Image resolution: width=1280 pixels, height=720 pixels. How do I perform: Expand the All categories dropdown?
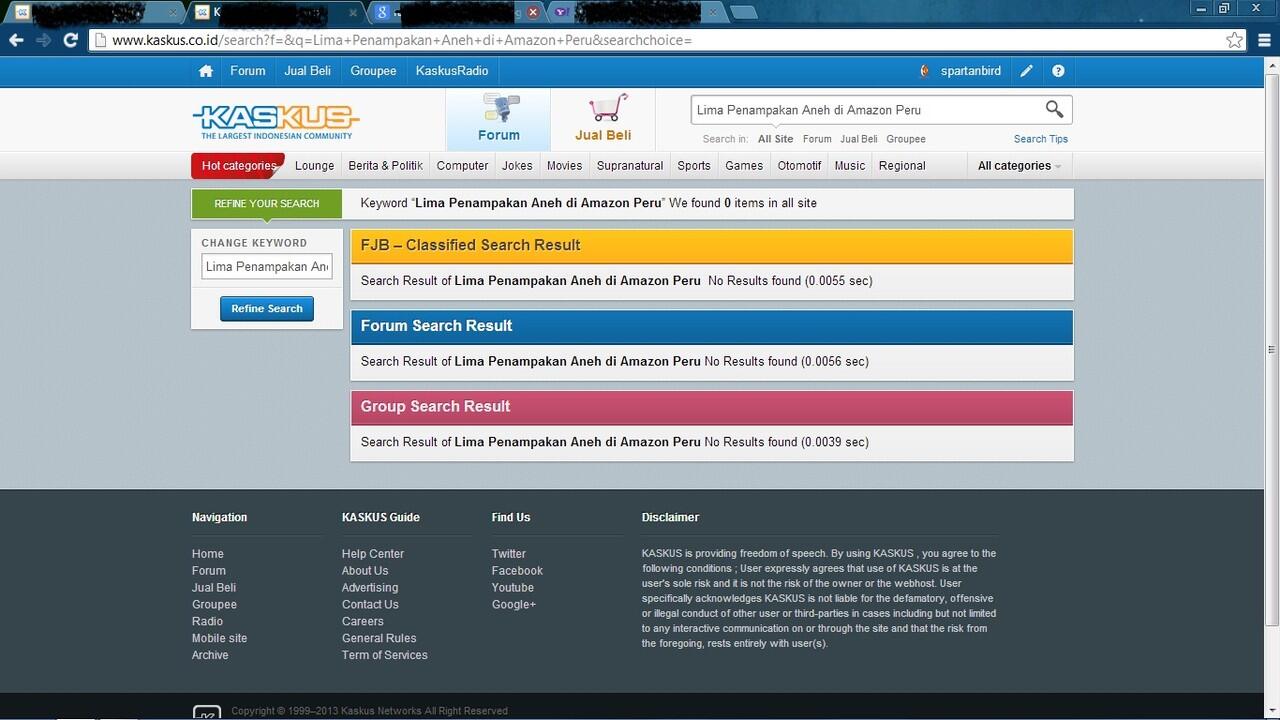1019,166
